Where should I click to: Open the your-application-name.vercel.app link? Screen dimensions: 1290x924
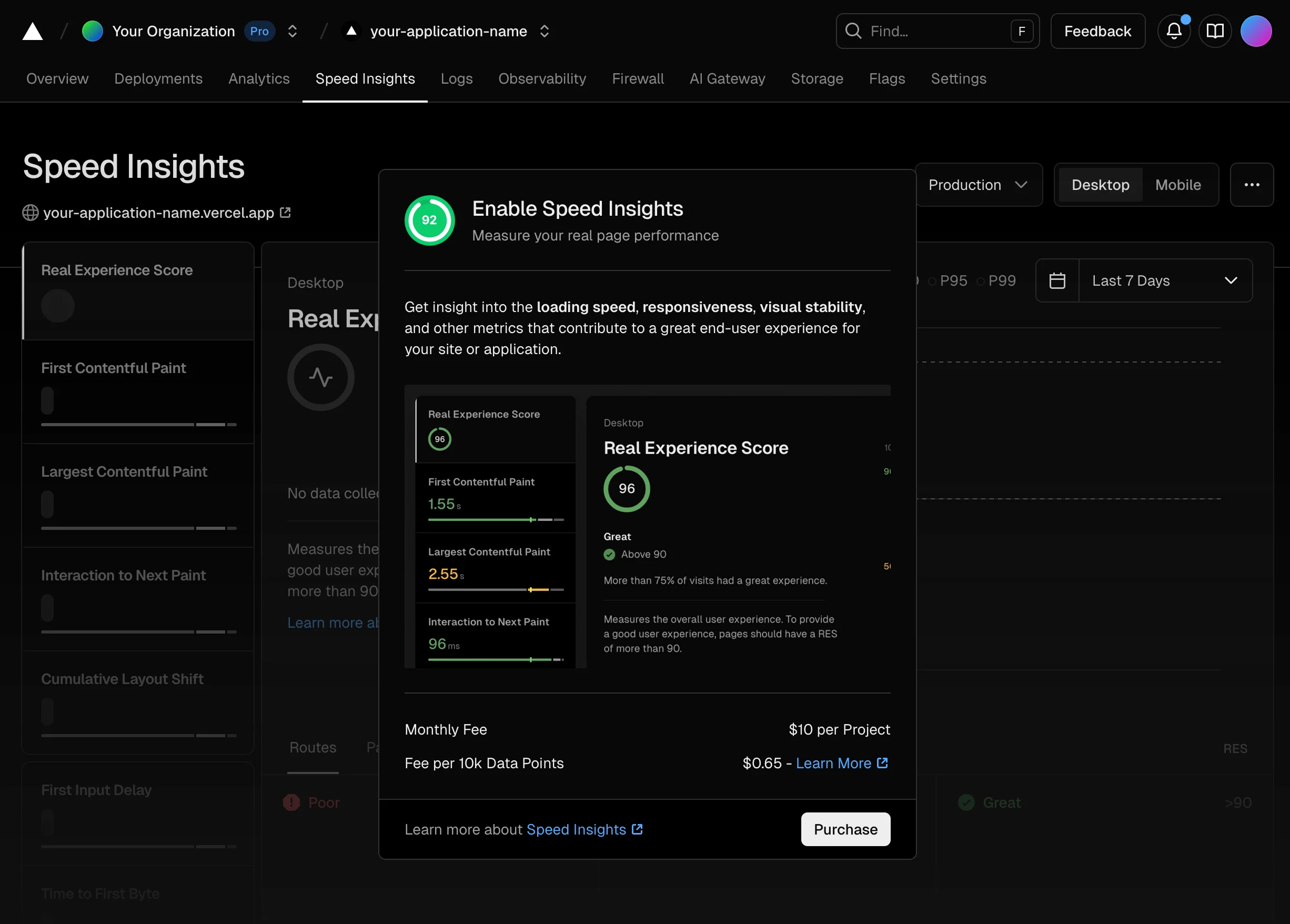click(159, 213)
